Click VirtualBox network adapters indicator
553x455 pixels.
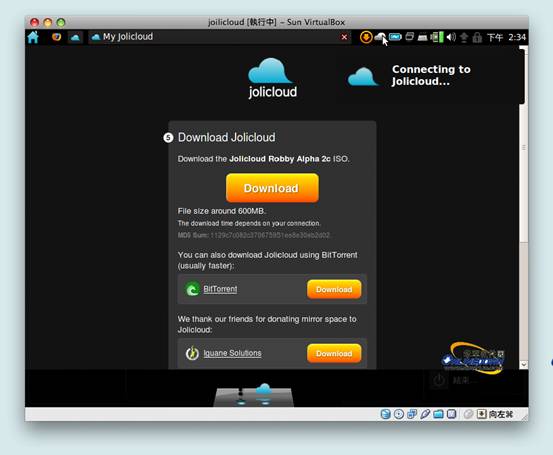tap(412, 414)
